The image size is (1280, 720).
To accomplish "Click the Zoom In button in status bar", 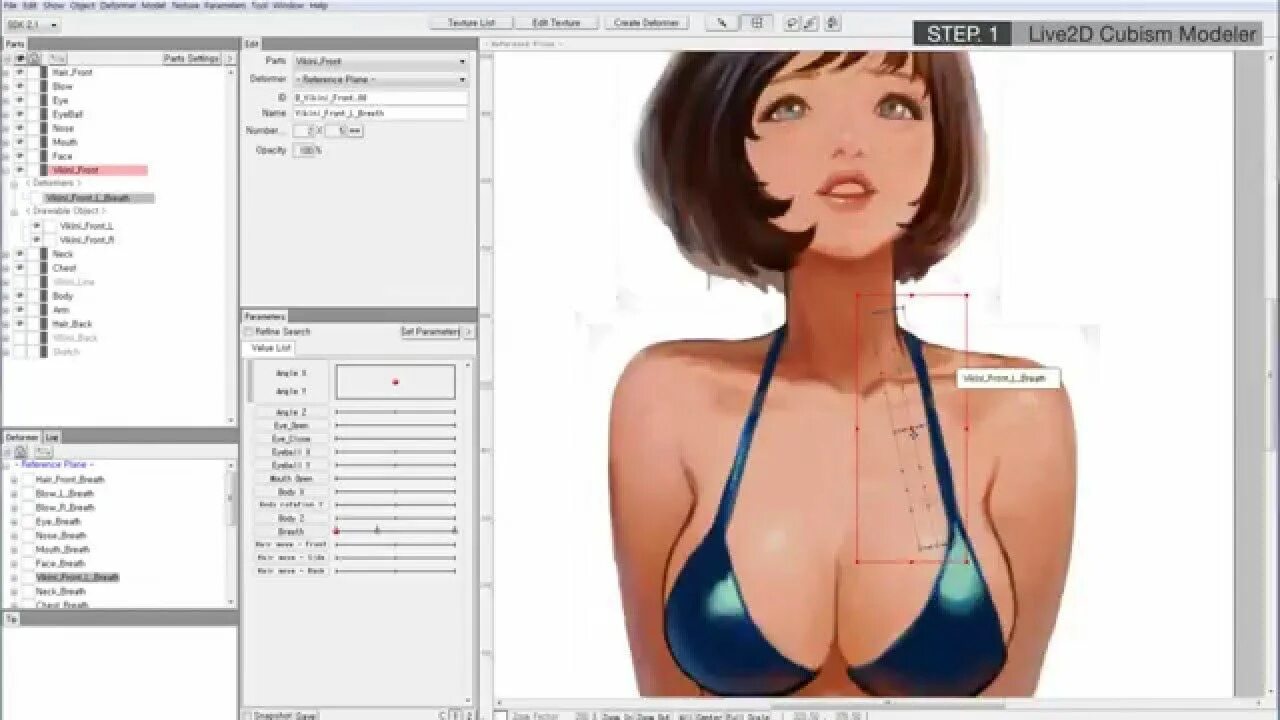I will click(615, 715).
